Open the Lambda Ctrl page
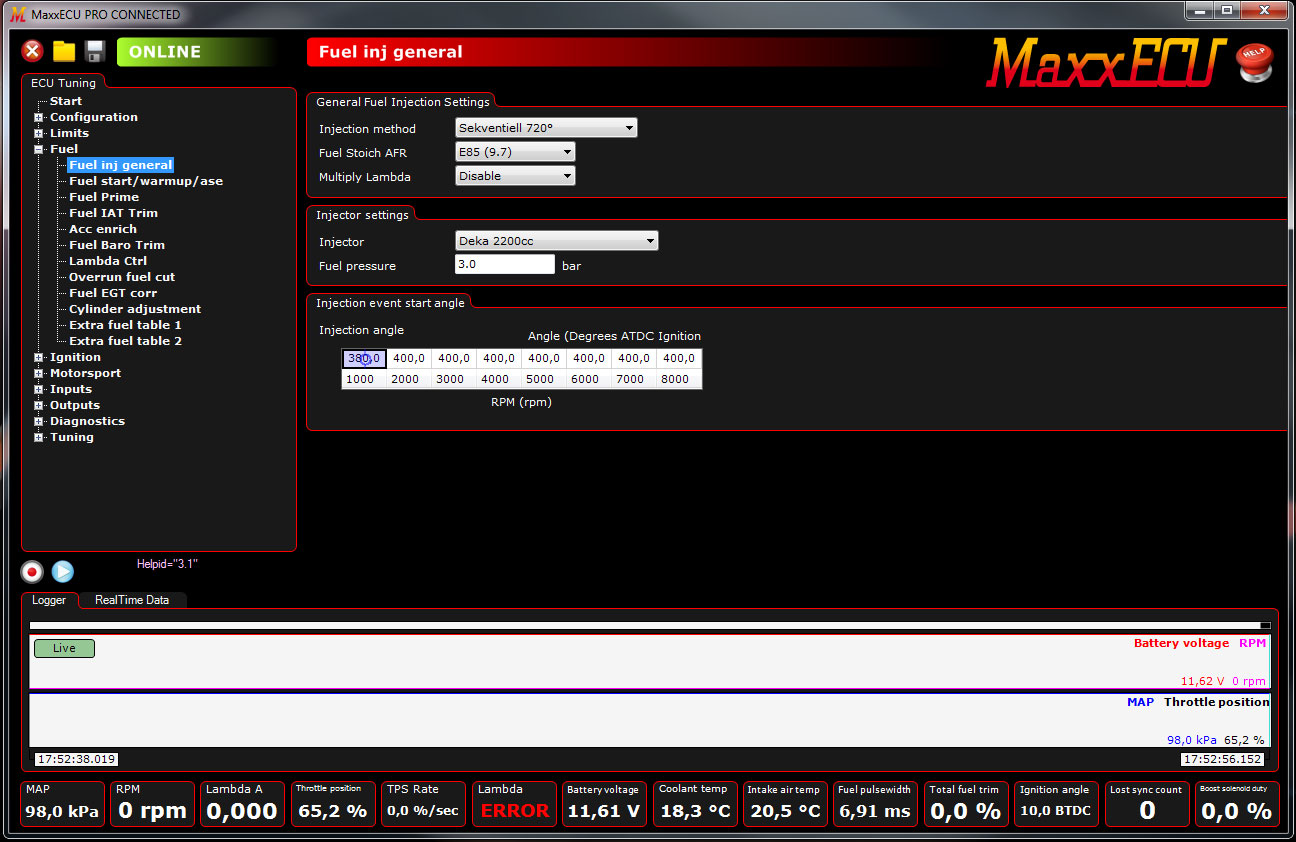Viewport: 1296px width, 842px height. 108,261
